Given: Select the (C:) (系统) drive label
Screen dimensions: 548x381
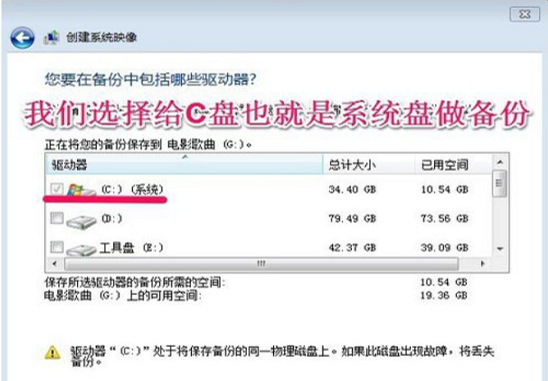Looking at the screenshot, I should [x=132, y=189].
